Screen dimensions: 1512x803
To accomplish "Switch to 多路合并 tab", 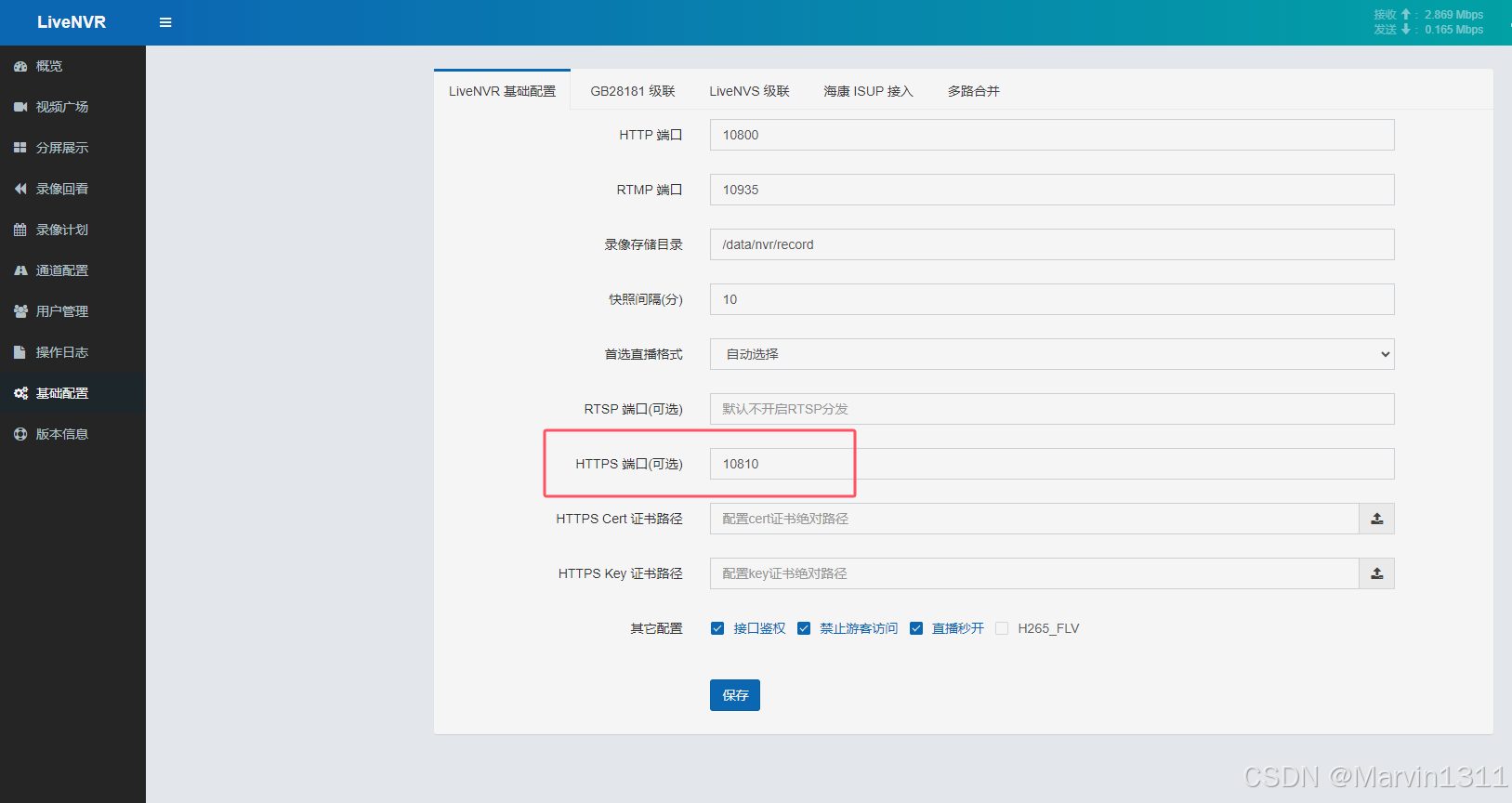I will tap(974, 91).
